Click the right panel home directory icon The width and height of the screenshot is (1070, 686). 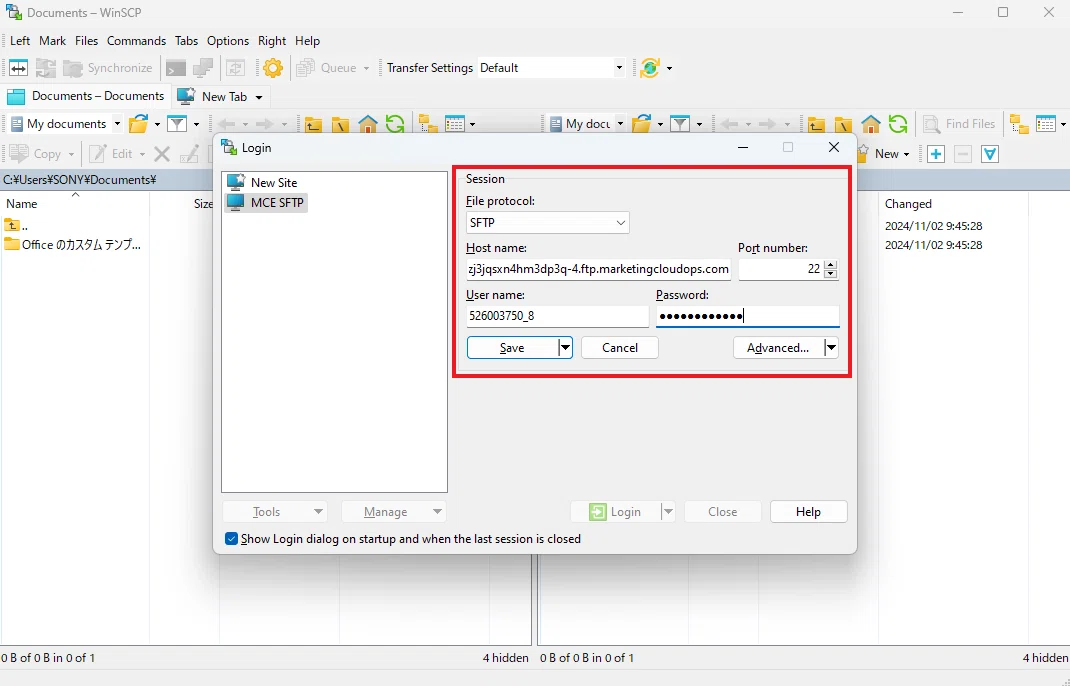pos(871,124)
